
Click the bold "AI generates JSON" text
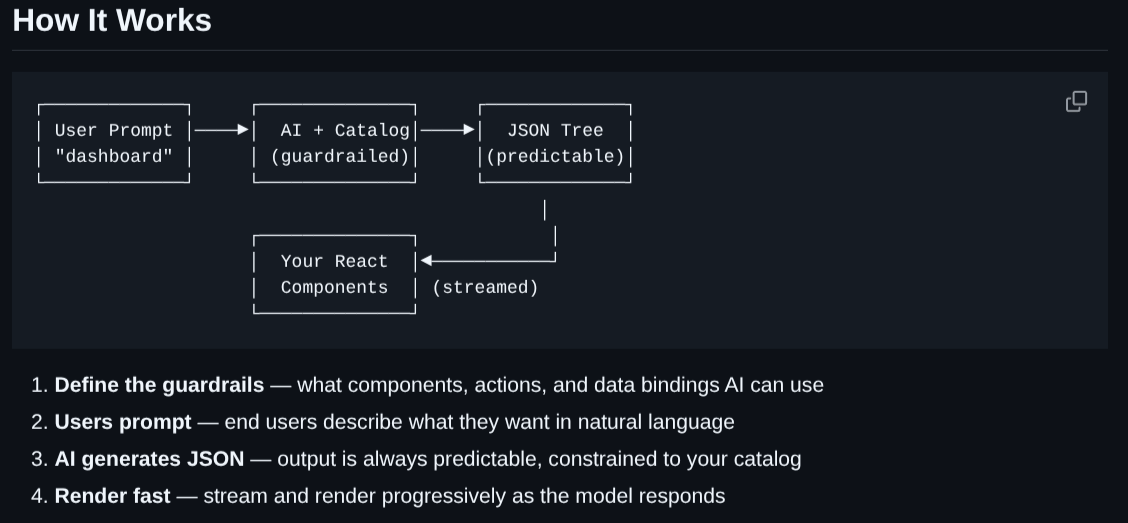(x=149, y=459)
